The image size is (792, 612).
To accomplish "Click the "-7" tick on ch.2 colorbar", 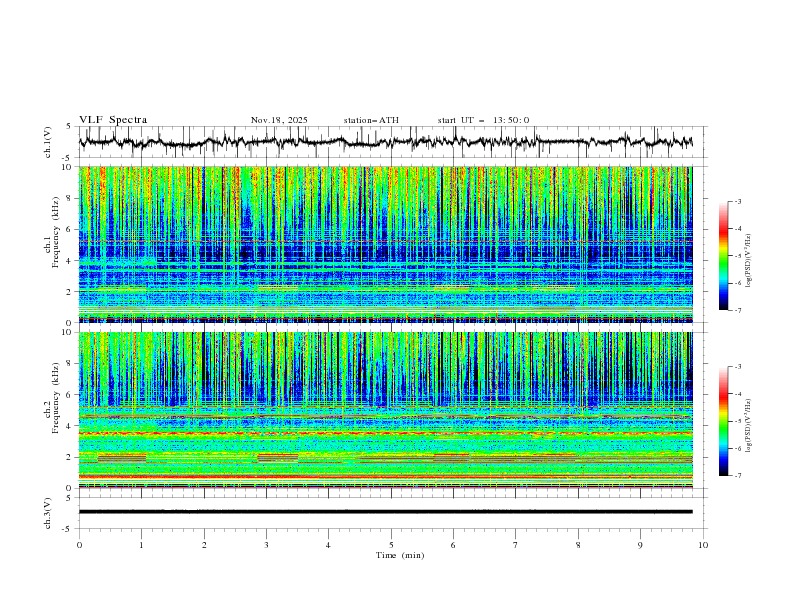I will pyautogui.click(x=738, y=476).
